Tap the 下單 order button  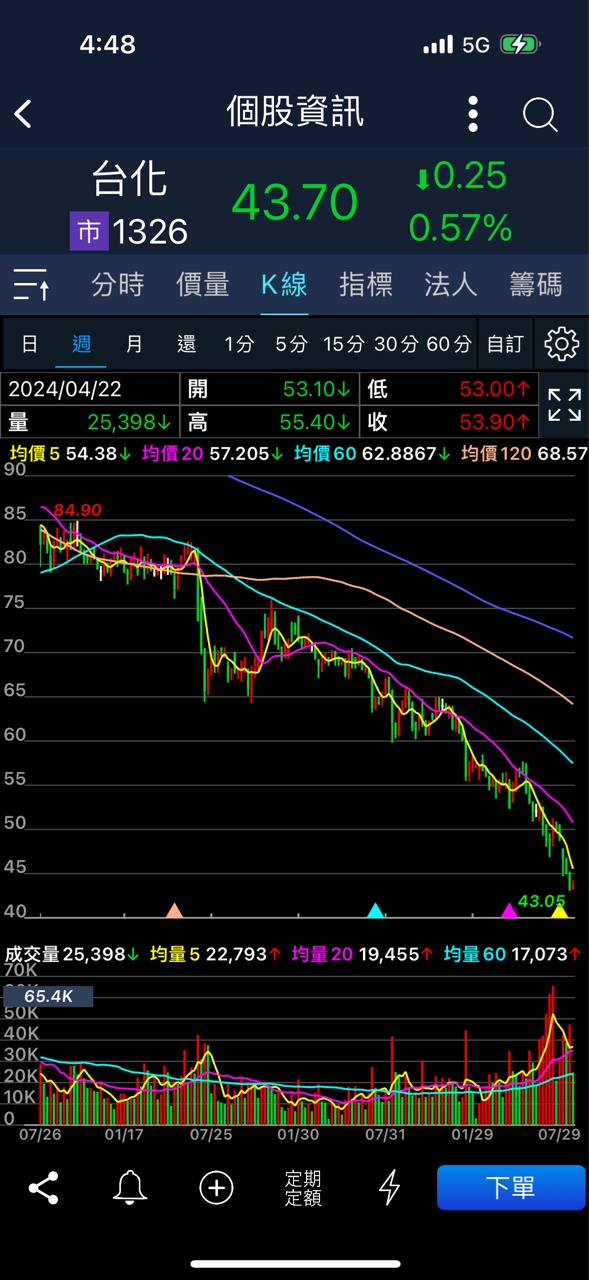[x=511, y=1188]
